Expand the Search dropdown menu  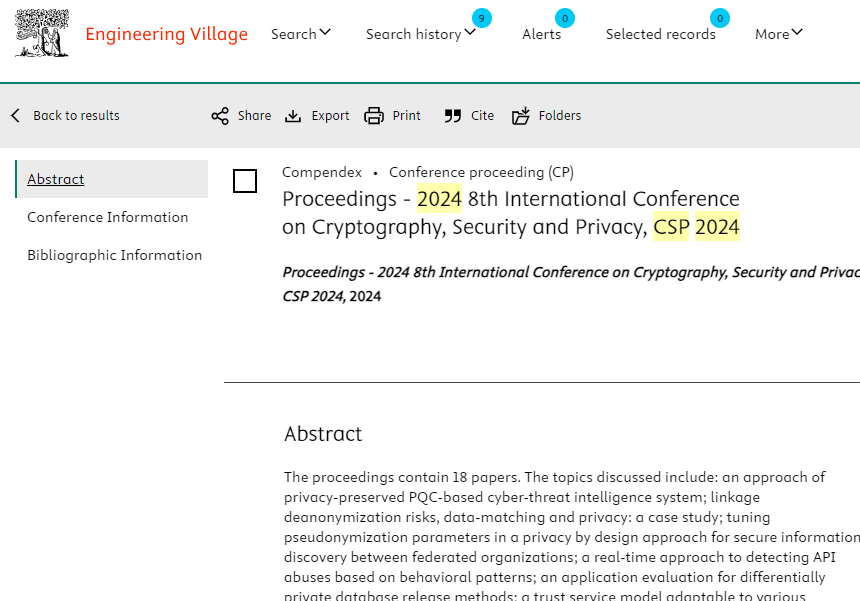pyautogui.click(x=300, y=34)
